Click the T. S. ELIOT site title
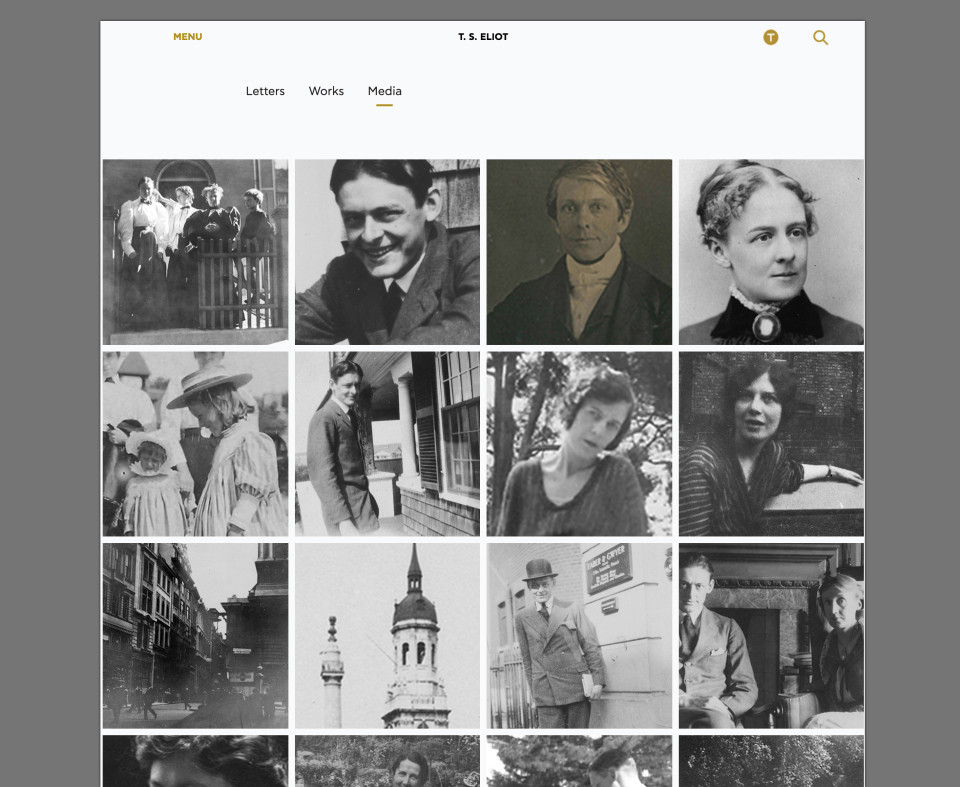This screenshot has height=787, width=960. click(x=483, y=37)
